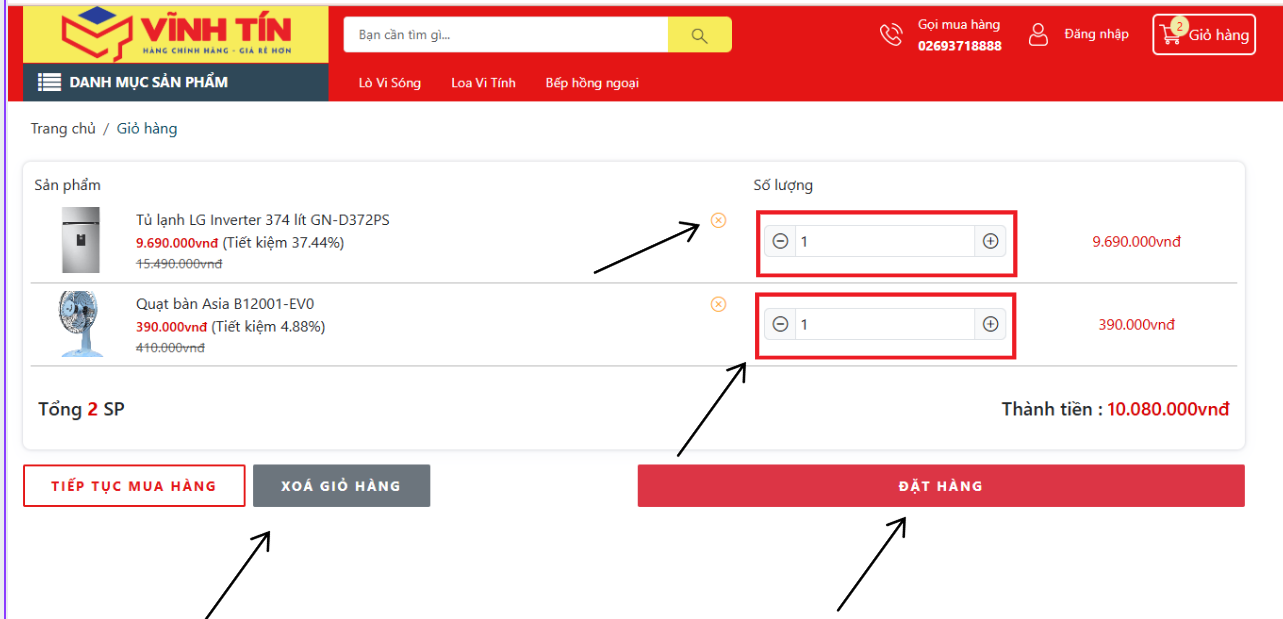Click the Giỏ hàng breadcrumb
Screen dimensions: 1283x619
click(x=147, y=128)
